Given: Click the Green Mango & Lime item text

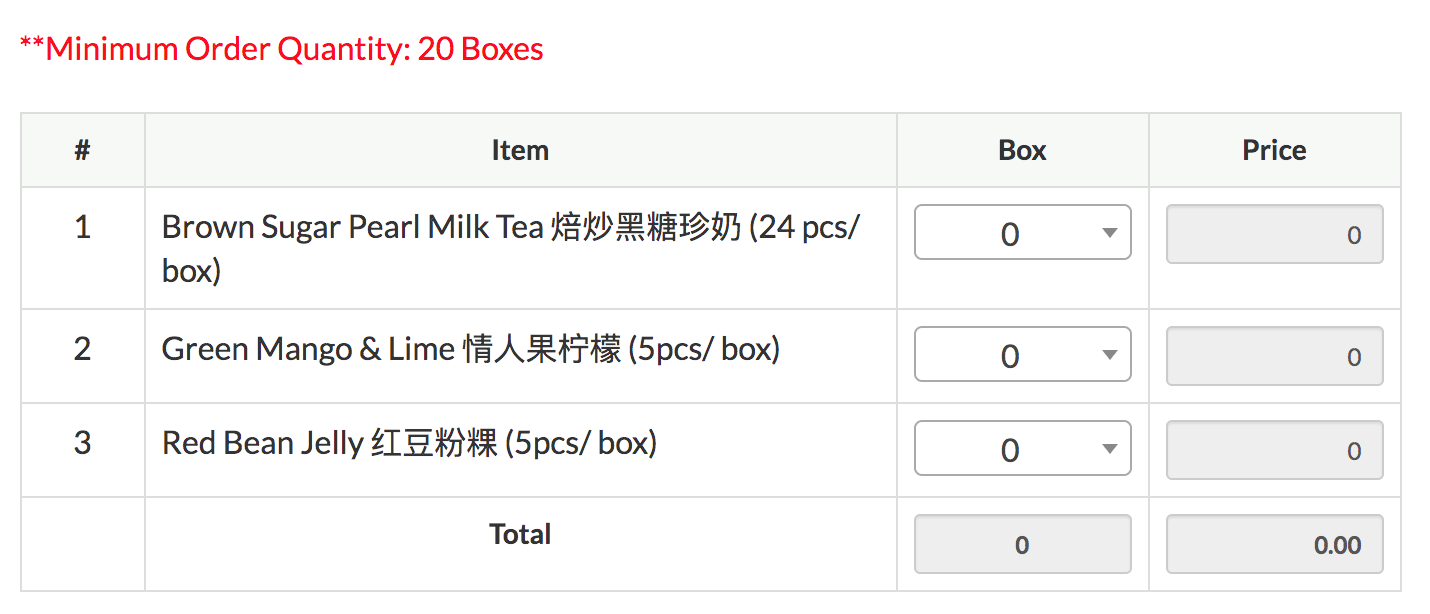Looking at the screenshot, I should [470, 349].
